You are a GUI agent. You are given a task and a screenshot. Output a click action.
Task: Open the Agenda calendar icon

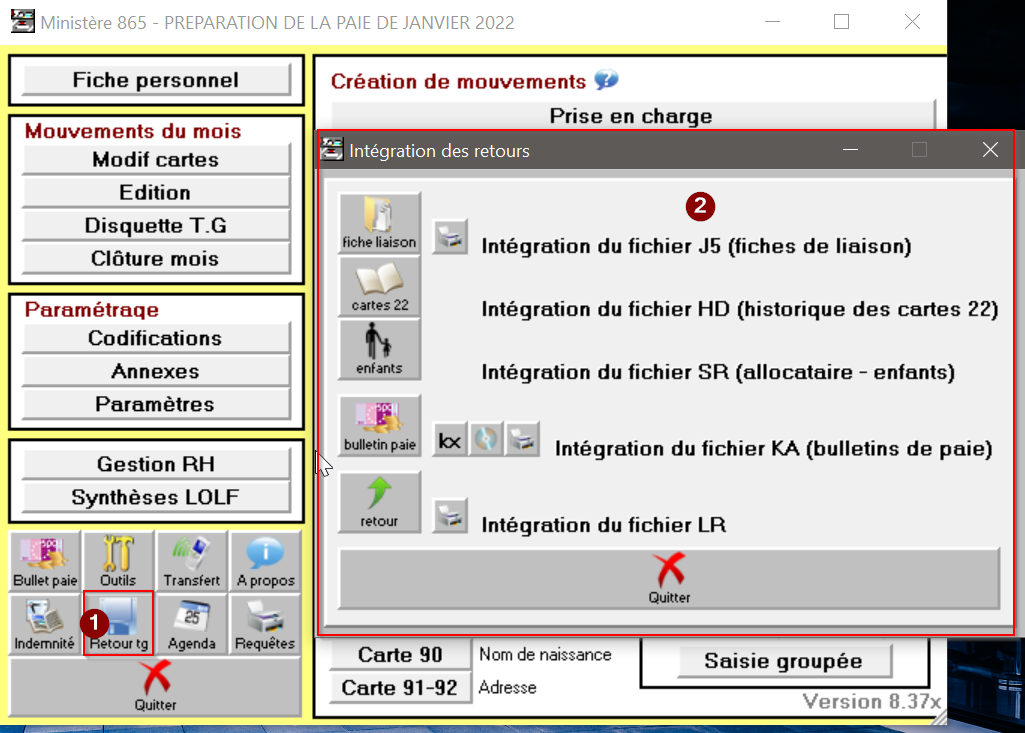tap(192, 624)
